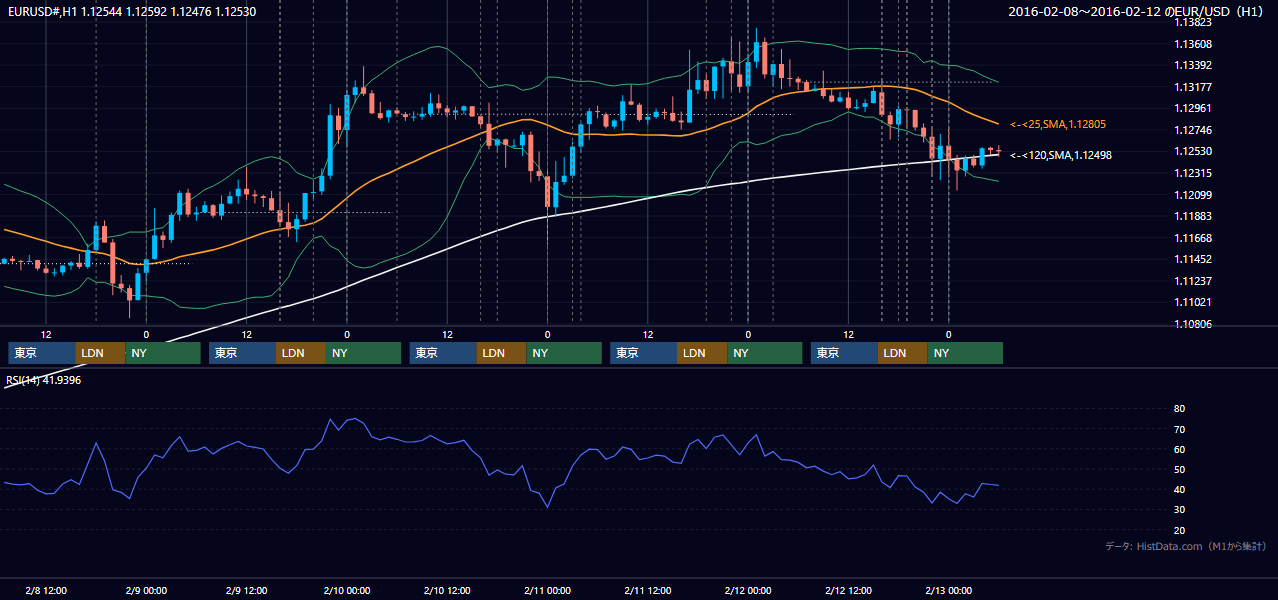Select the 1.13392 price level label
This screenshot has height=600, width=1278.
pos(1193,65)
